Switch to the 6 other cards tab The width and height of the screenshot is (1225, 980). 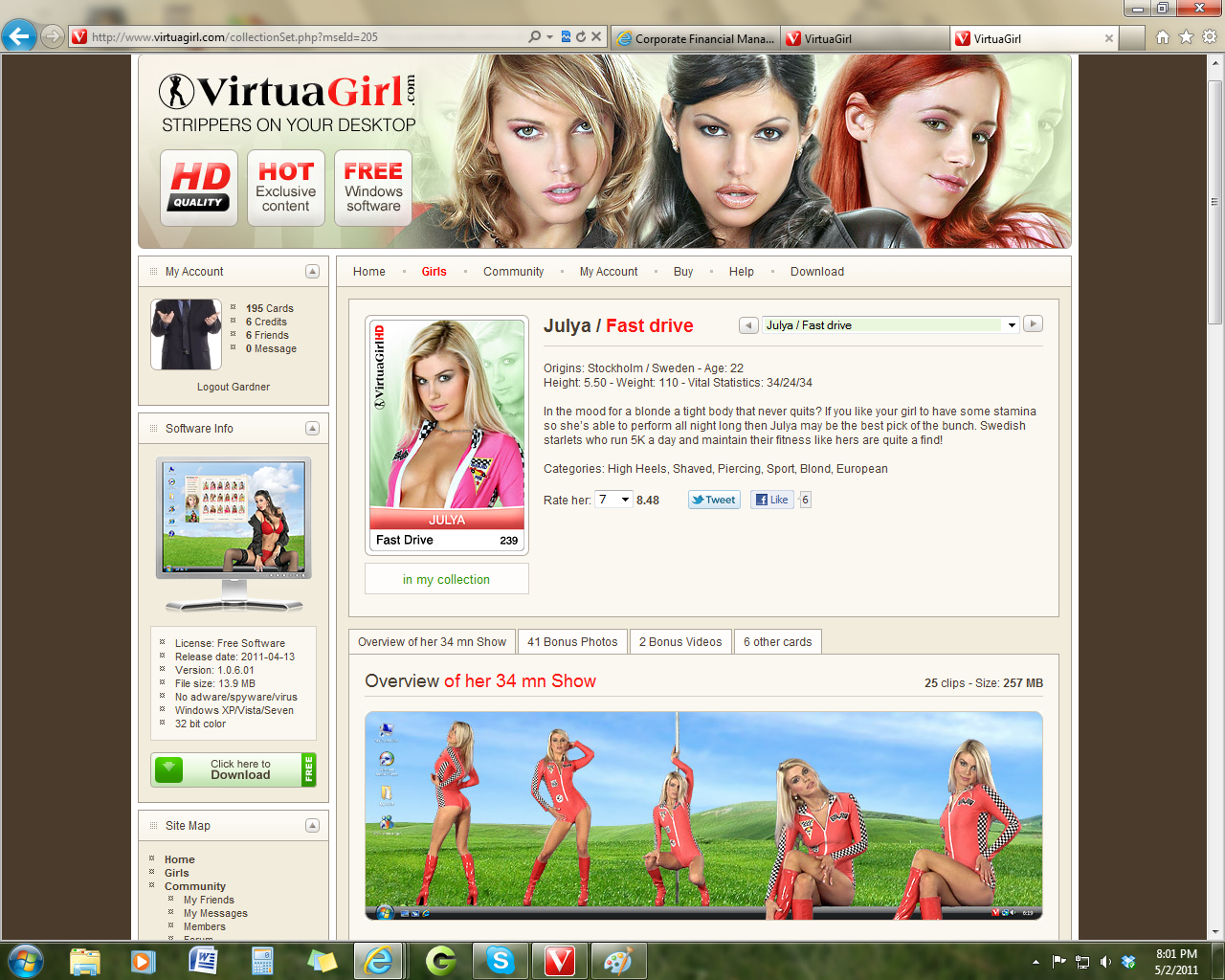click(777, 642)
